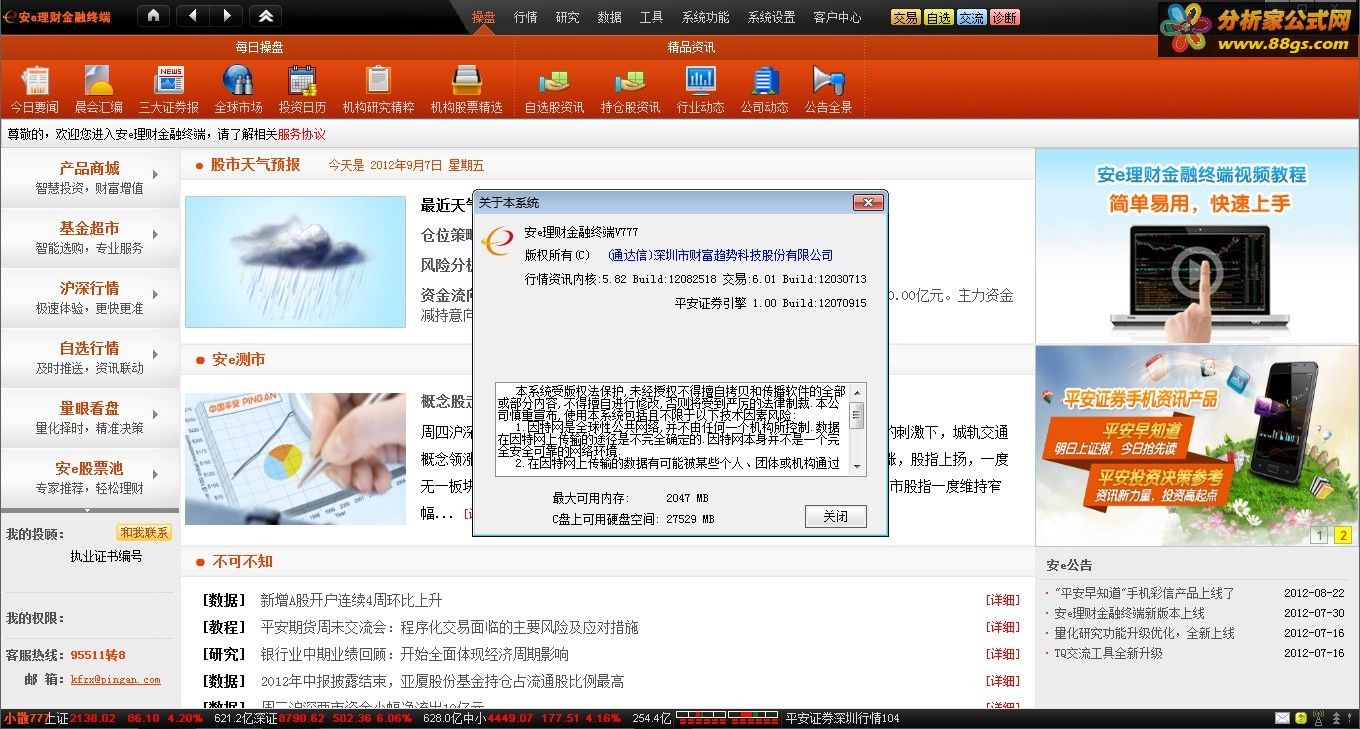This screenshot has height=729, width=1360.
Task: Open the 客户中心 menu
Action: [x=838, y=17]
